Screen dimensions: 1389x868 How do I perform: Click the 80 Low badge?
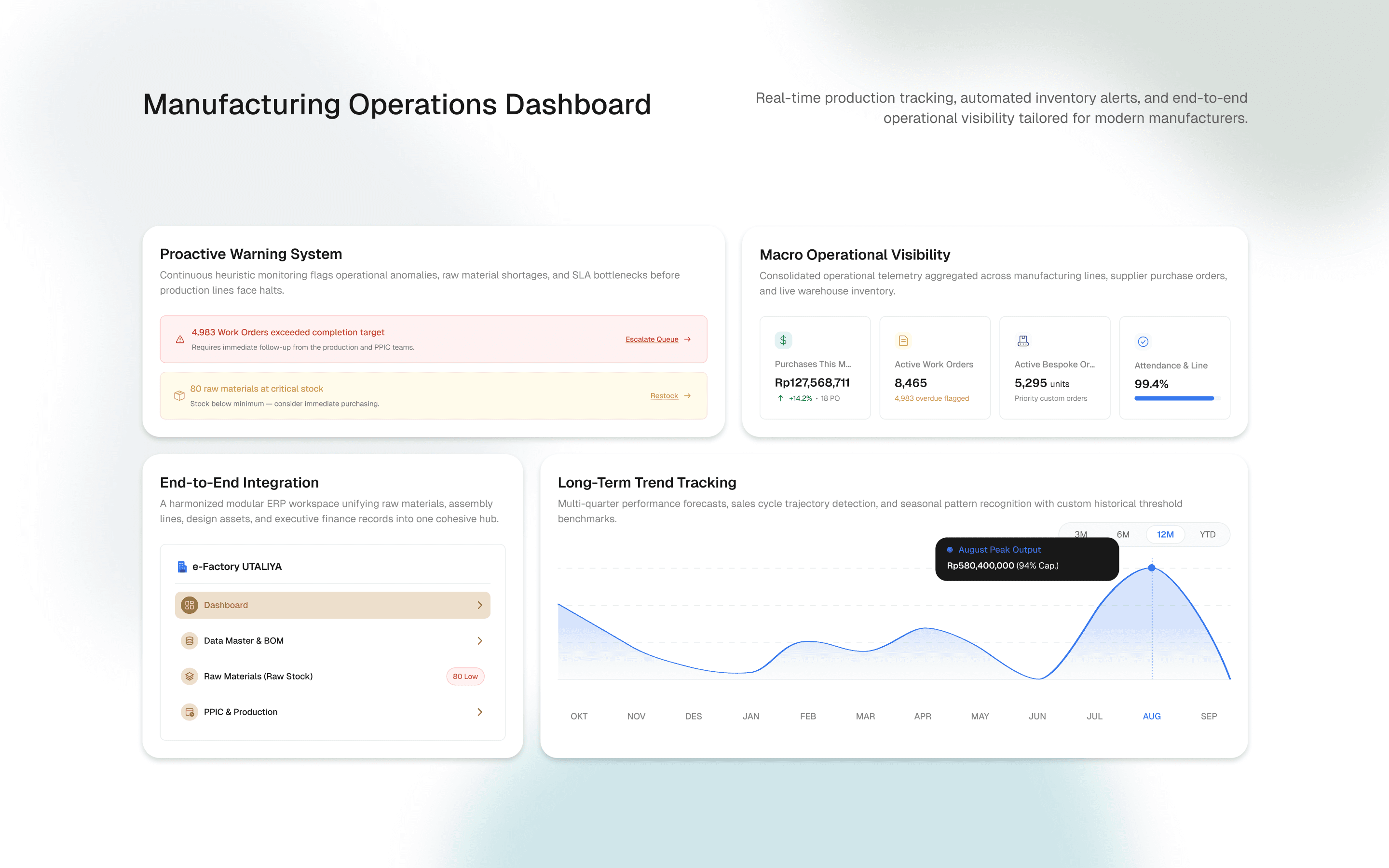[x=465, y=676]
